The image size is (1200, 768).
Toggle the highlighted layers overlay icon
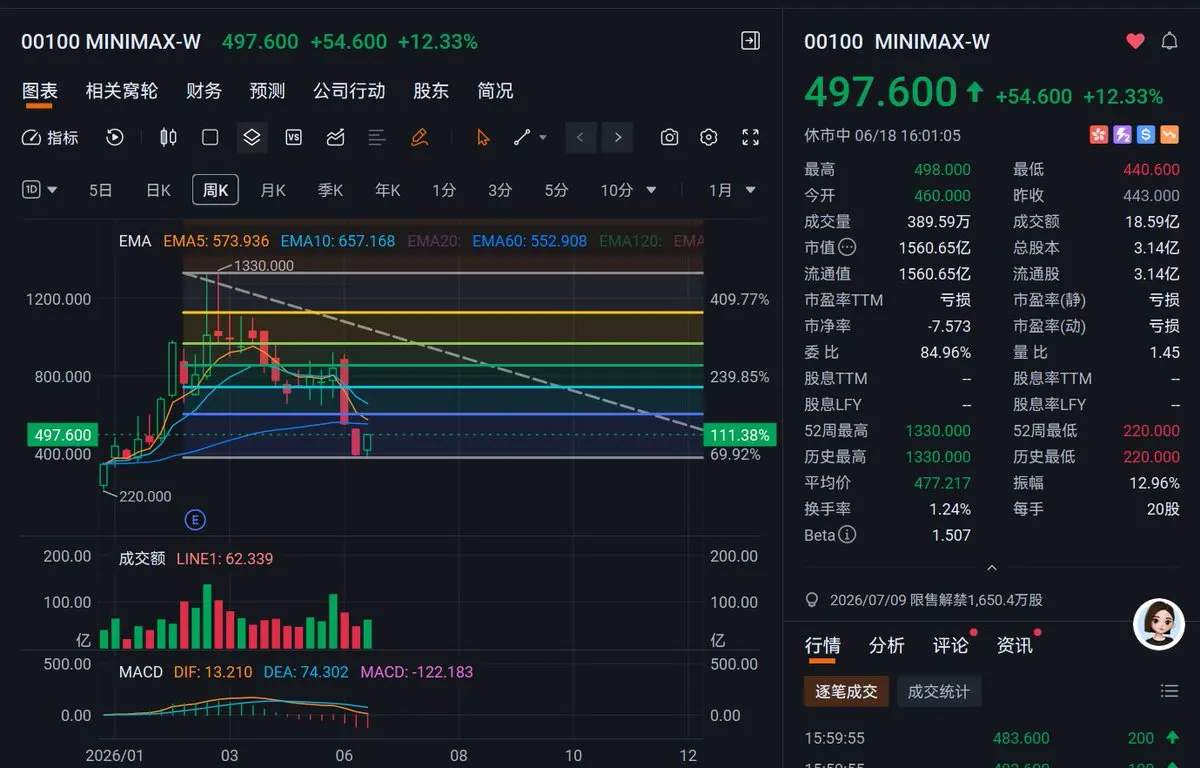(252, 138)
